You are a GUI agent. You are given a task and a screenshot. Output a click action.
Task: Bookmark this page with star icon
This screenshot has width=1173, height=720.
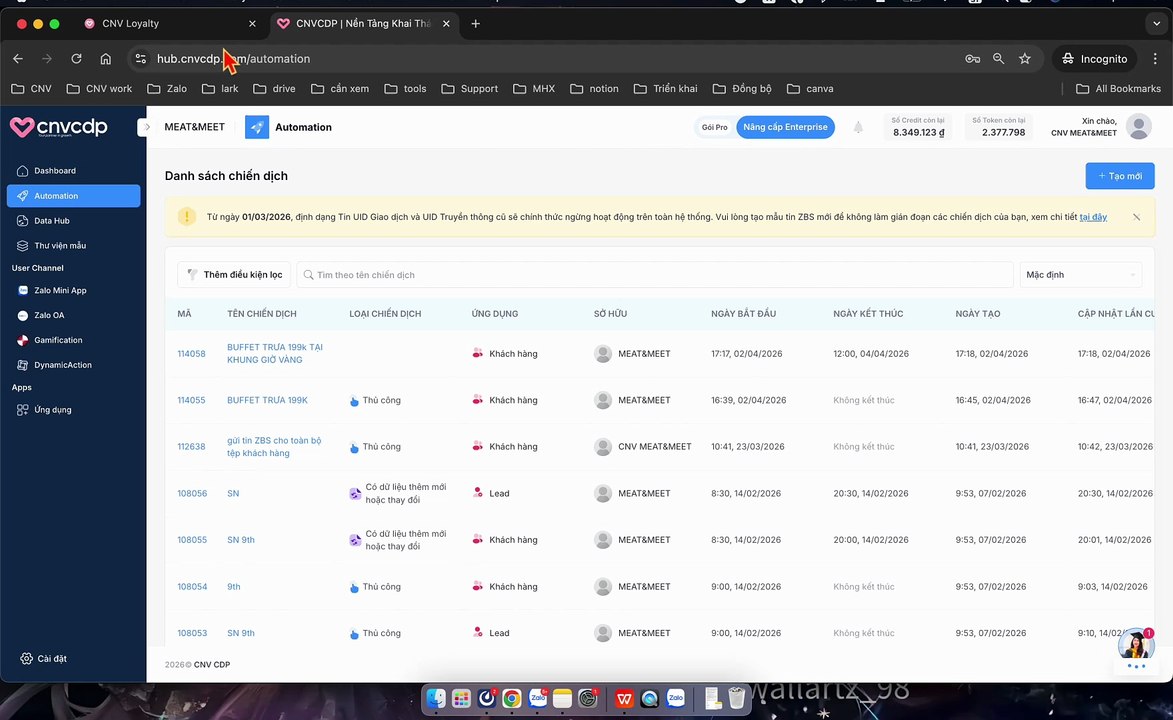click(x=1025, y=58)
